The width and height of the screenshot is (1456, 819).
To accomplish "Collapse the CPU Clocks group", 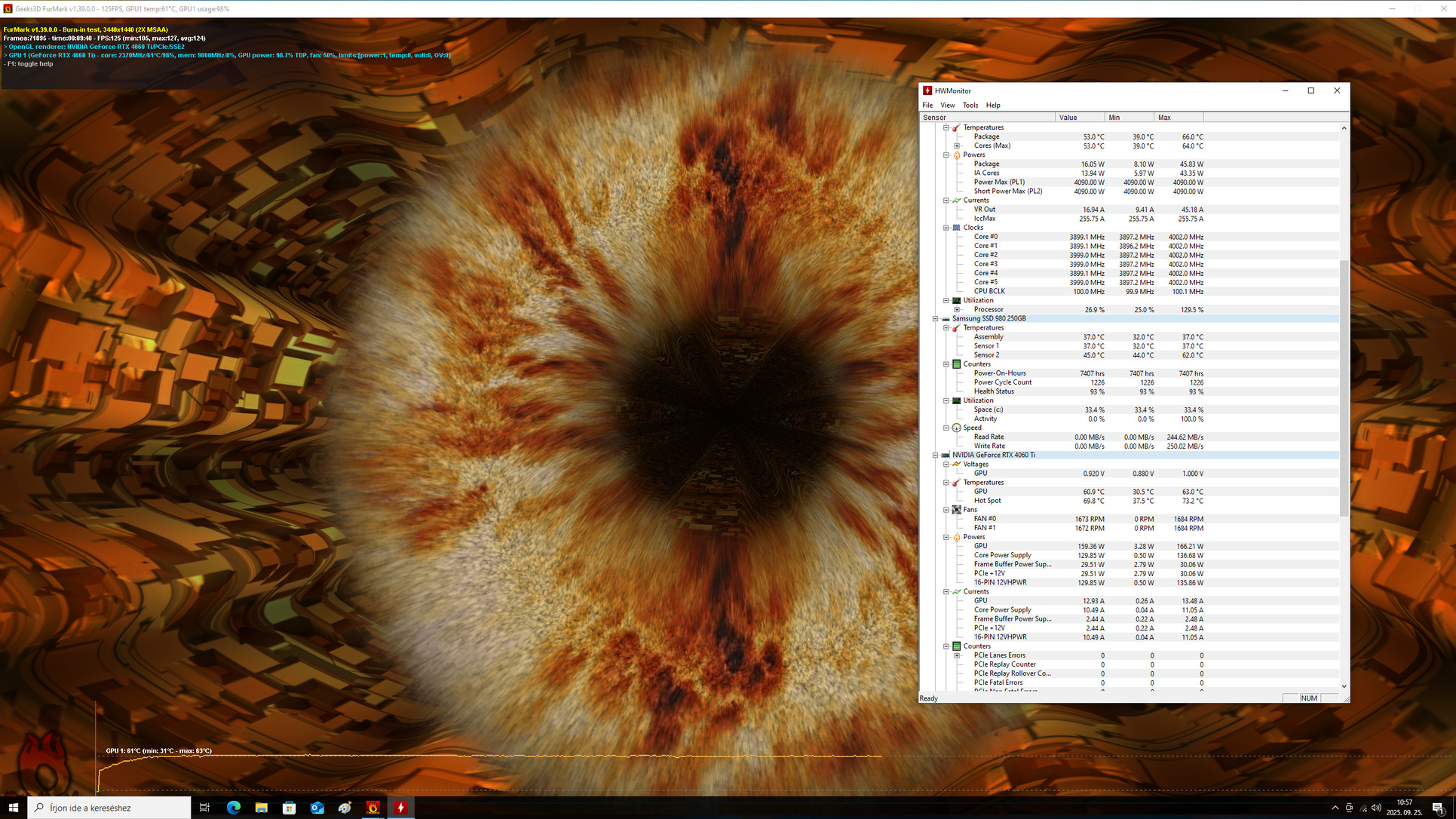I will click(946, 228).
